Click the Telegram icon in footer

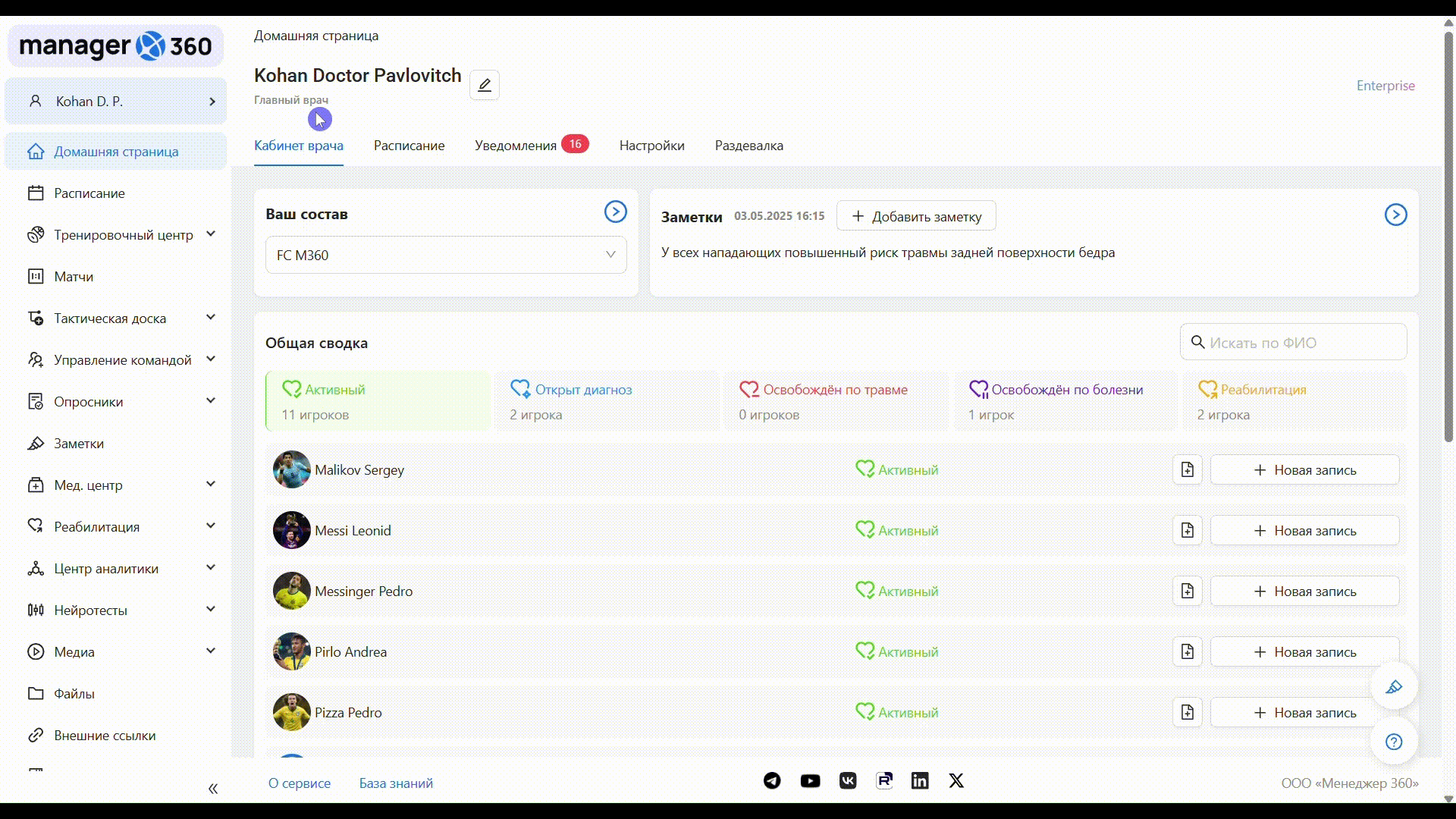pos(772,780)
